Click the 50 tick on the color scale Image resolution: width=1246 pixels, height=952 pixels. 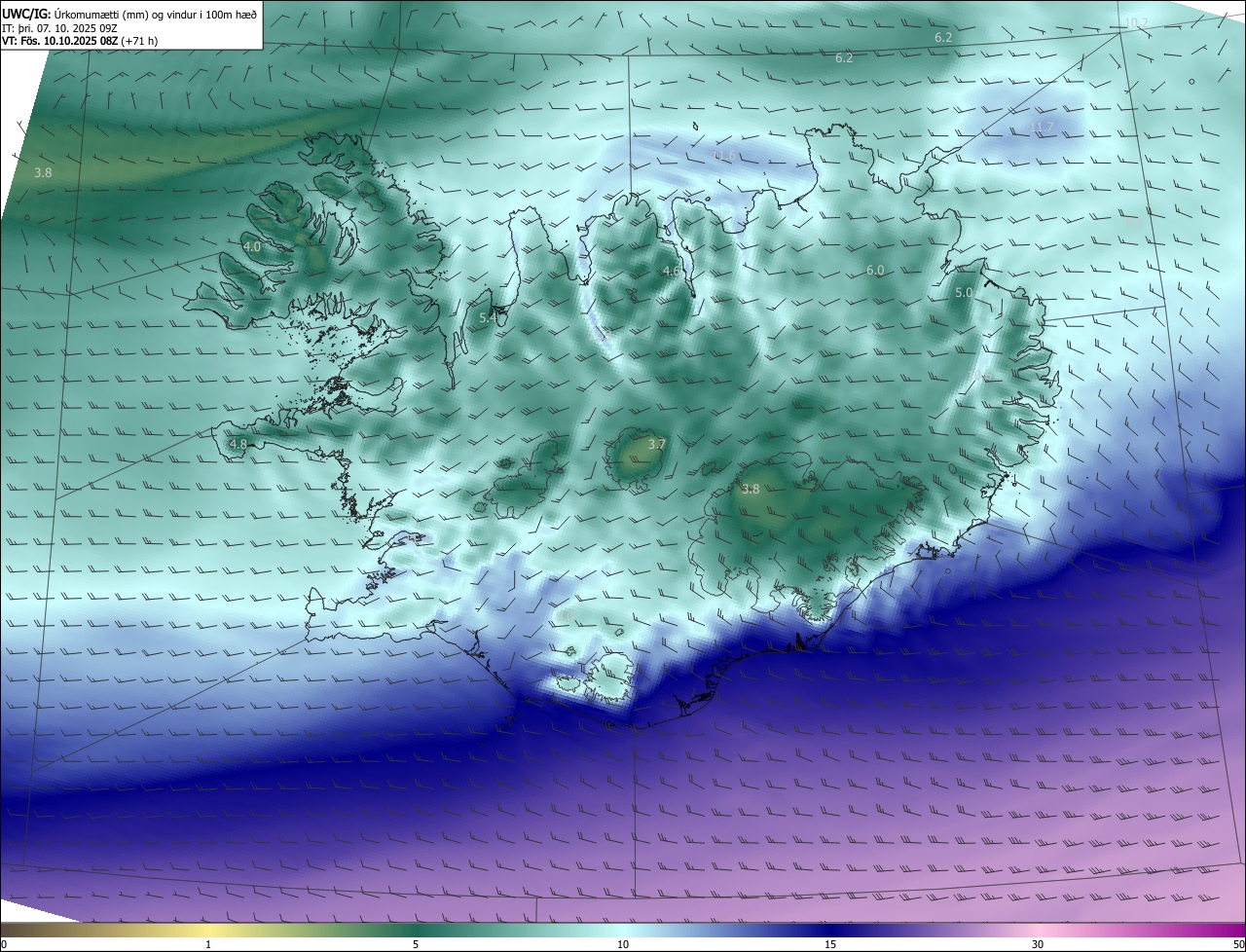[x=1238, y=944]
